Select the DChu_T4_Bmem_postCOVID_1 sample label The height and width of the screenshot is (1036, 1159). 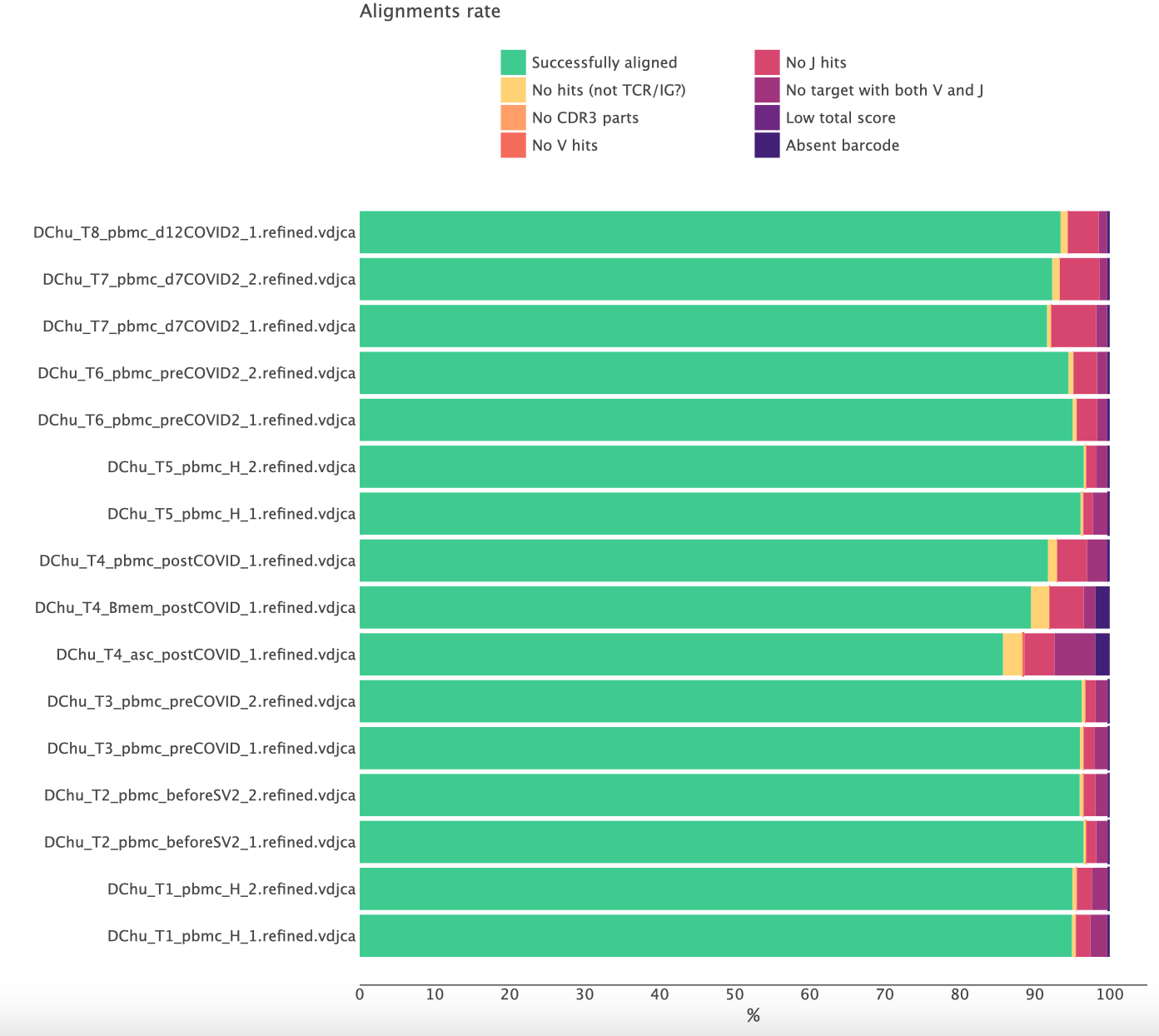pyautogui.click(x=195, y=607)
